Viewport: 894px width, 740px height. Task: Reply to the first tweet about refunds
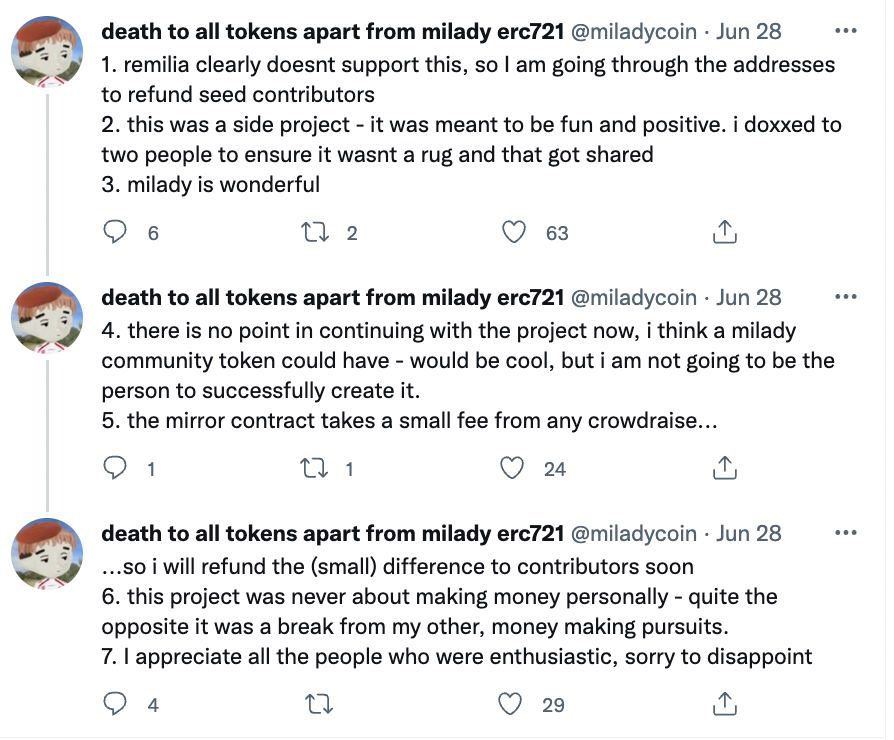(x=117, y=232)
